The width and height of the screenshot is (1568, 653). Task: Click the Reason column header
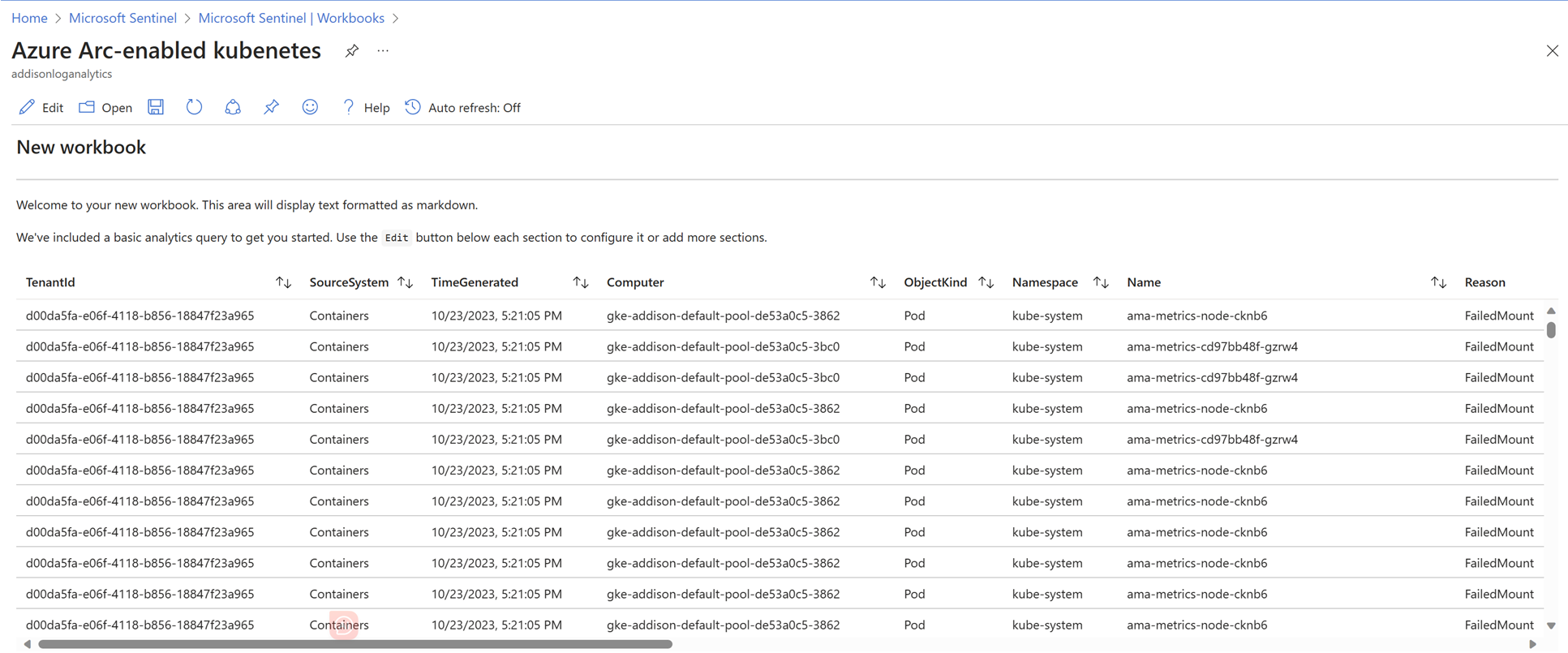click(x=1484, y=282)
